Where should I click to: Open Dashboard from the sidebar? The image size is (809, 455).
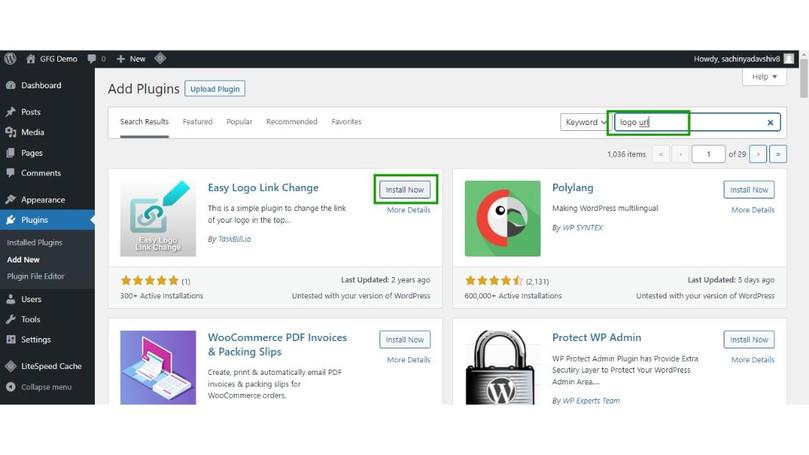coord(41,85)
